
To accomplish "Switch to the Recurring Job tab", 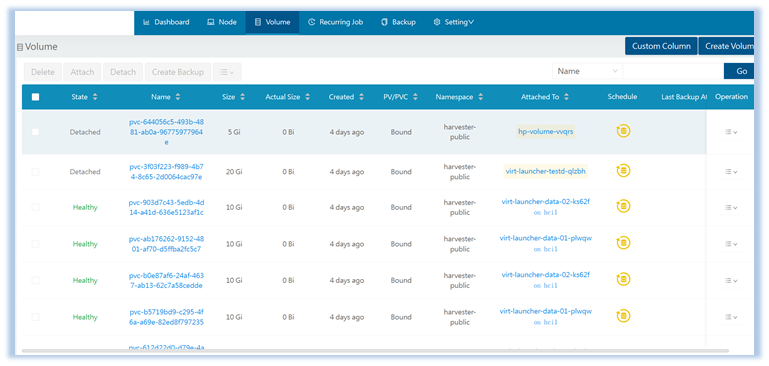I will tap(335, 22).
